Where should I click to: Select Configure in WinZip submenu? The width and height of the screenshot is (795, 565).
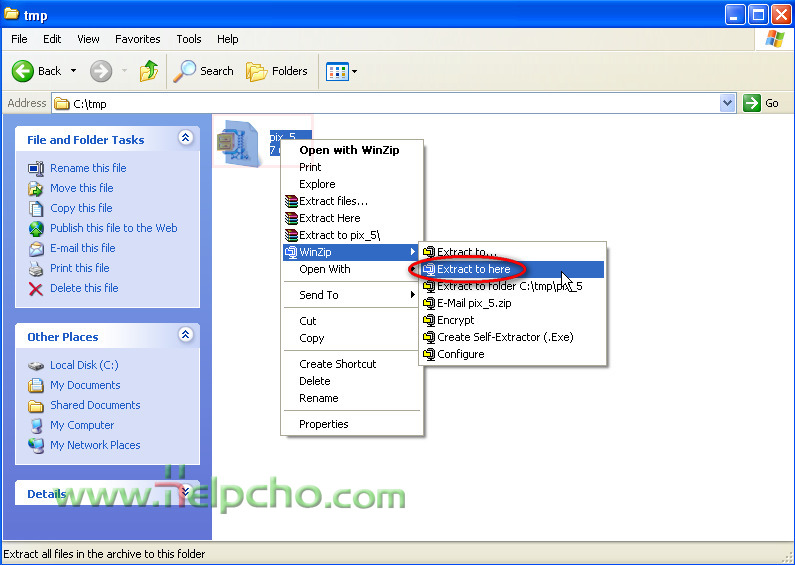512,354
